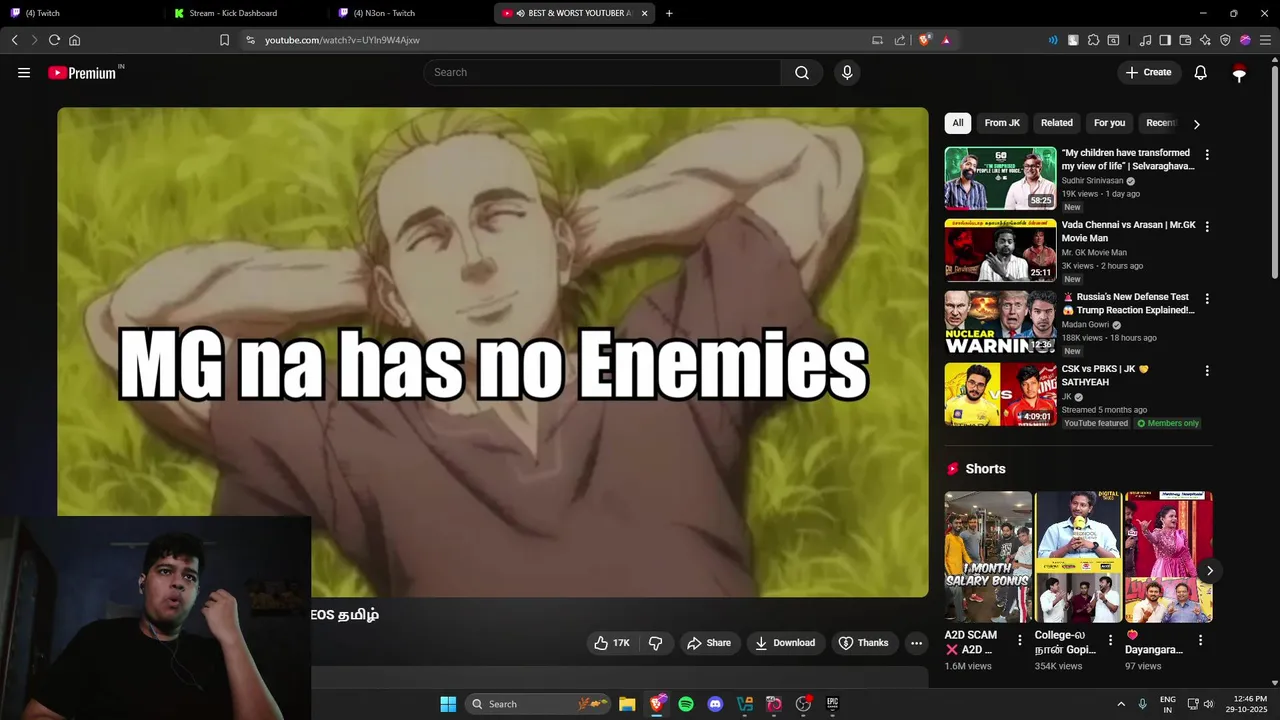
Task: Bookmark this page icon in address bar
Action: pos(224,40)
